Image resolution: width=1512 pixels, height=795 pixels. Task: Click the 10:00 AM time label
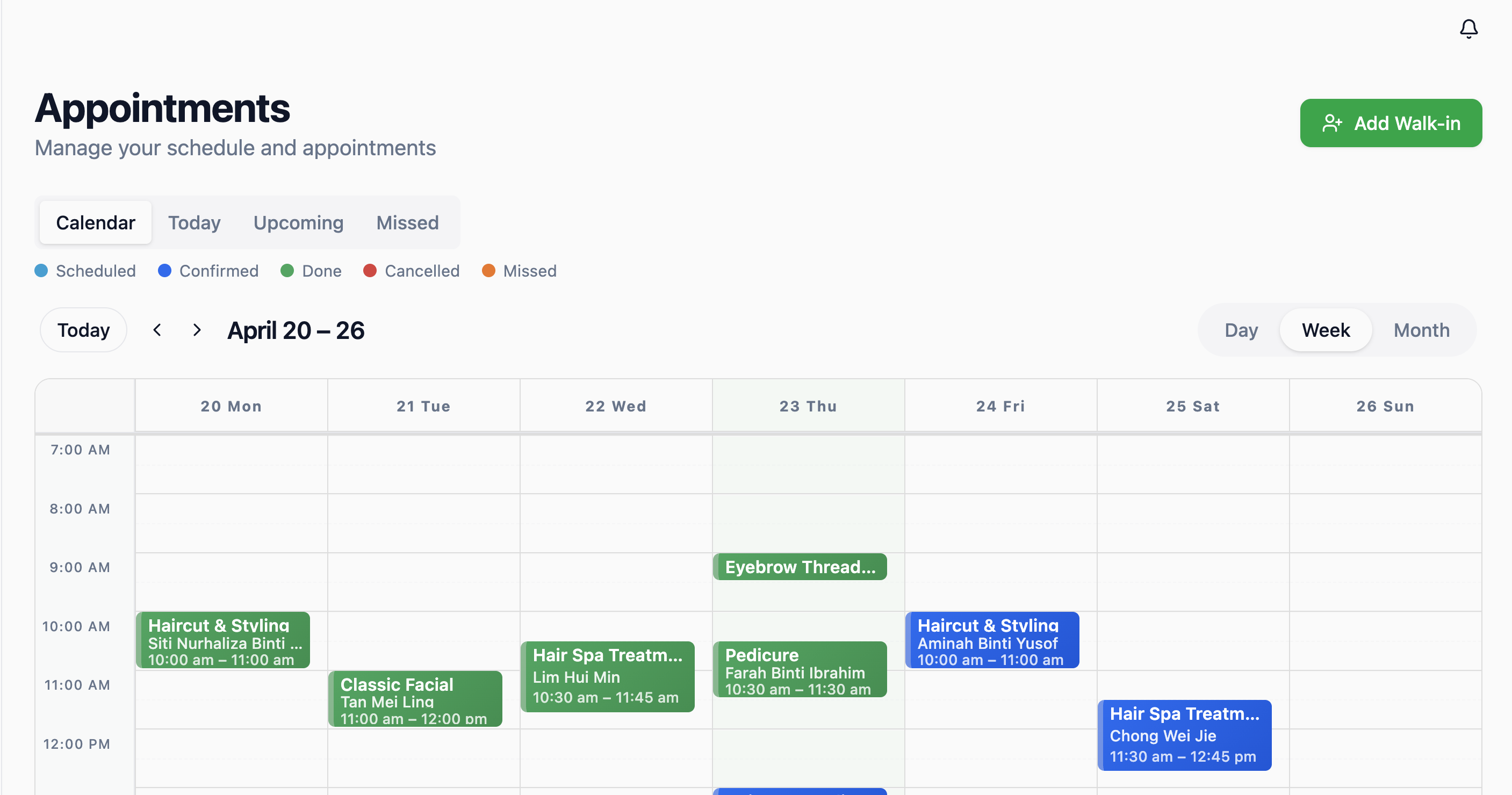[76, 626]
